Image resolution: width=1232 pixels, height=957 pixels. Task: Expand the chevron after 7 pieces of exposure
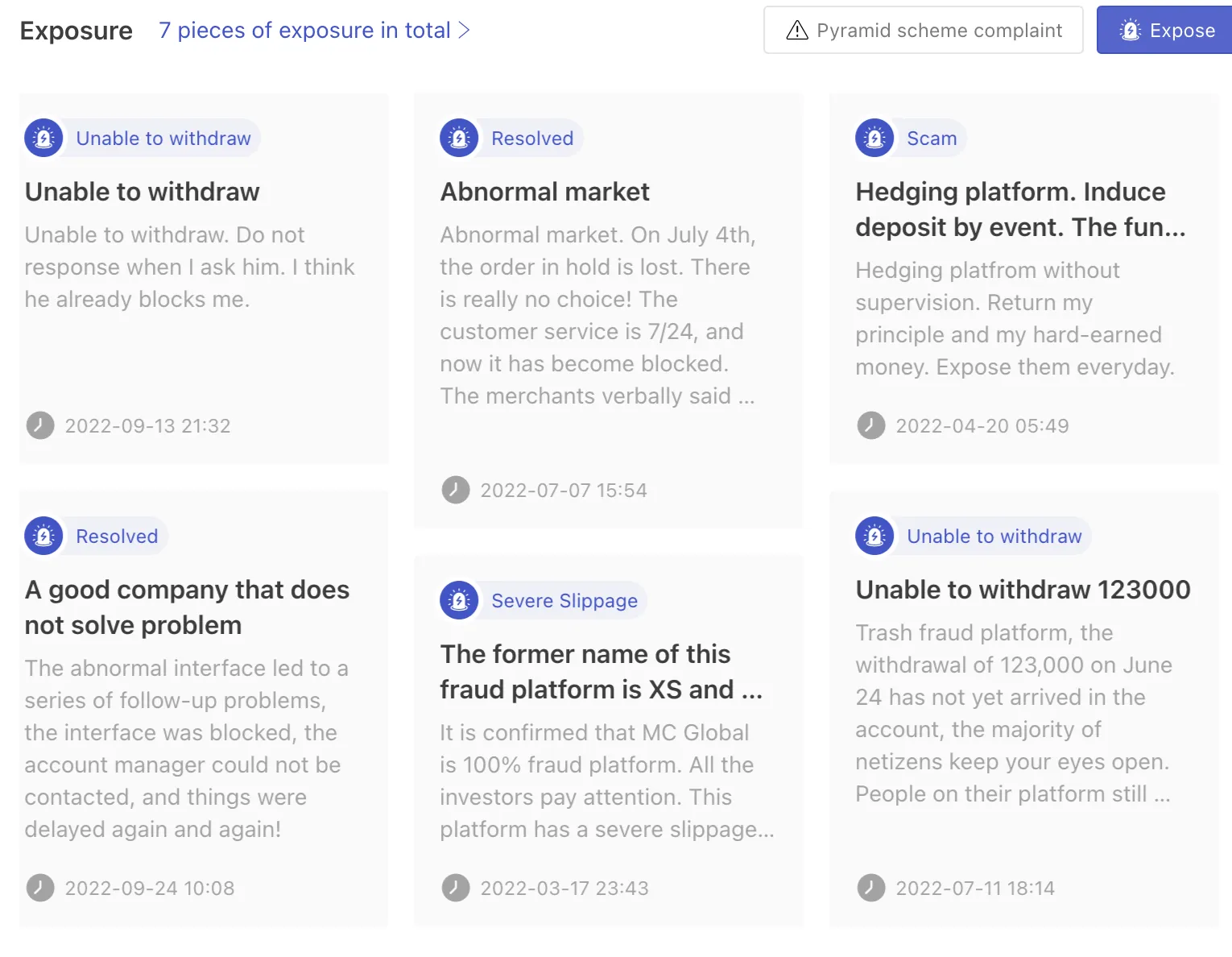(x=464, y=31)
